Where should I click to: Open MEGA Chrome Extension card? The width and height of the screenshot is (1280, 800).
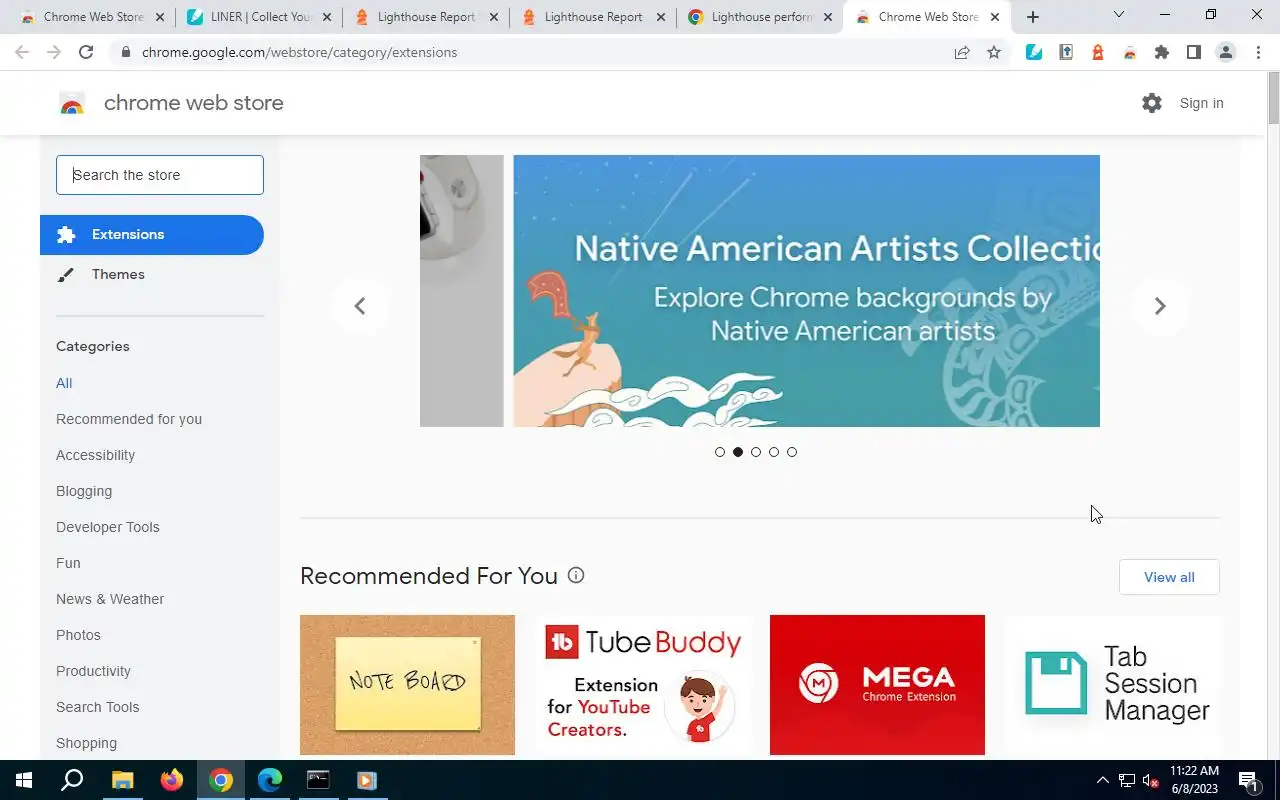click(877, 685)
